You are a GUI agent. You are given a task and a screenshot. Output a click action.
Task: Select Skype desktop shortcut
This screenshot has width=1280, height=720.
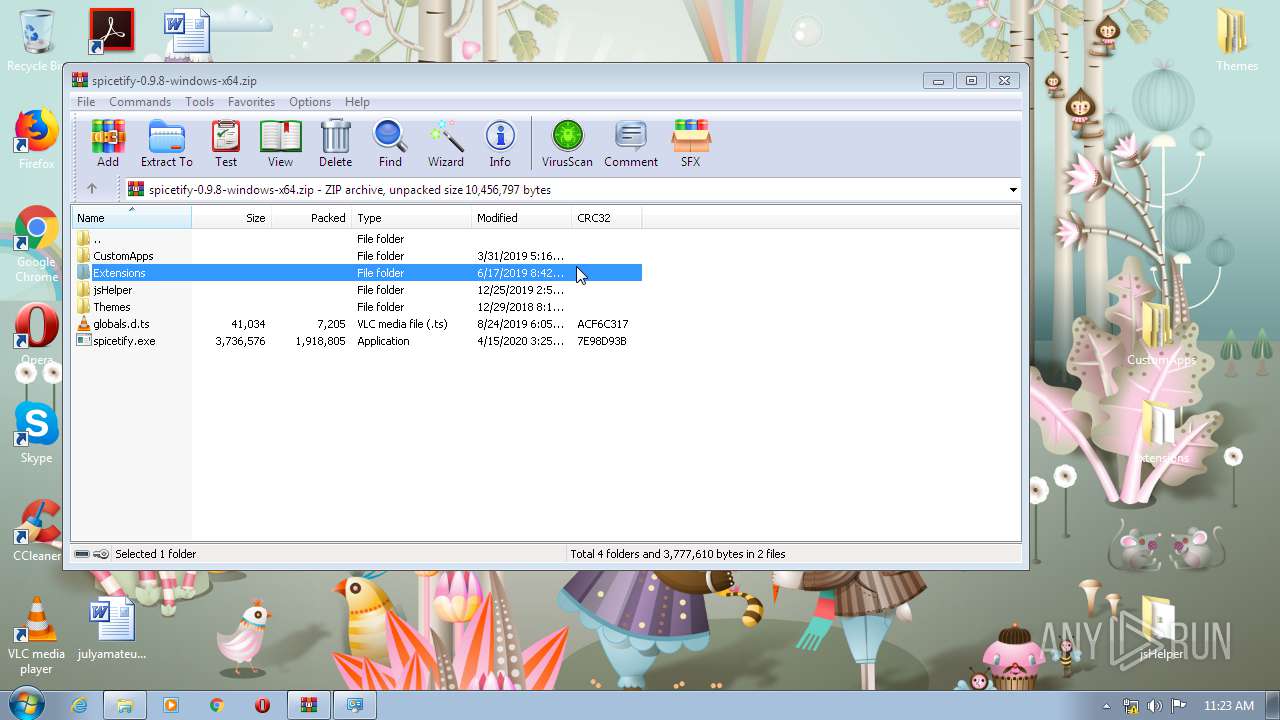coord(37,432)
